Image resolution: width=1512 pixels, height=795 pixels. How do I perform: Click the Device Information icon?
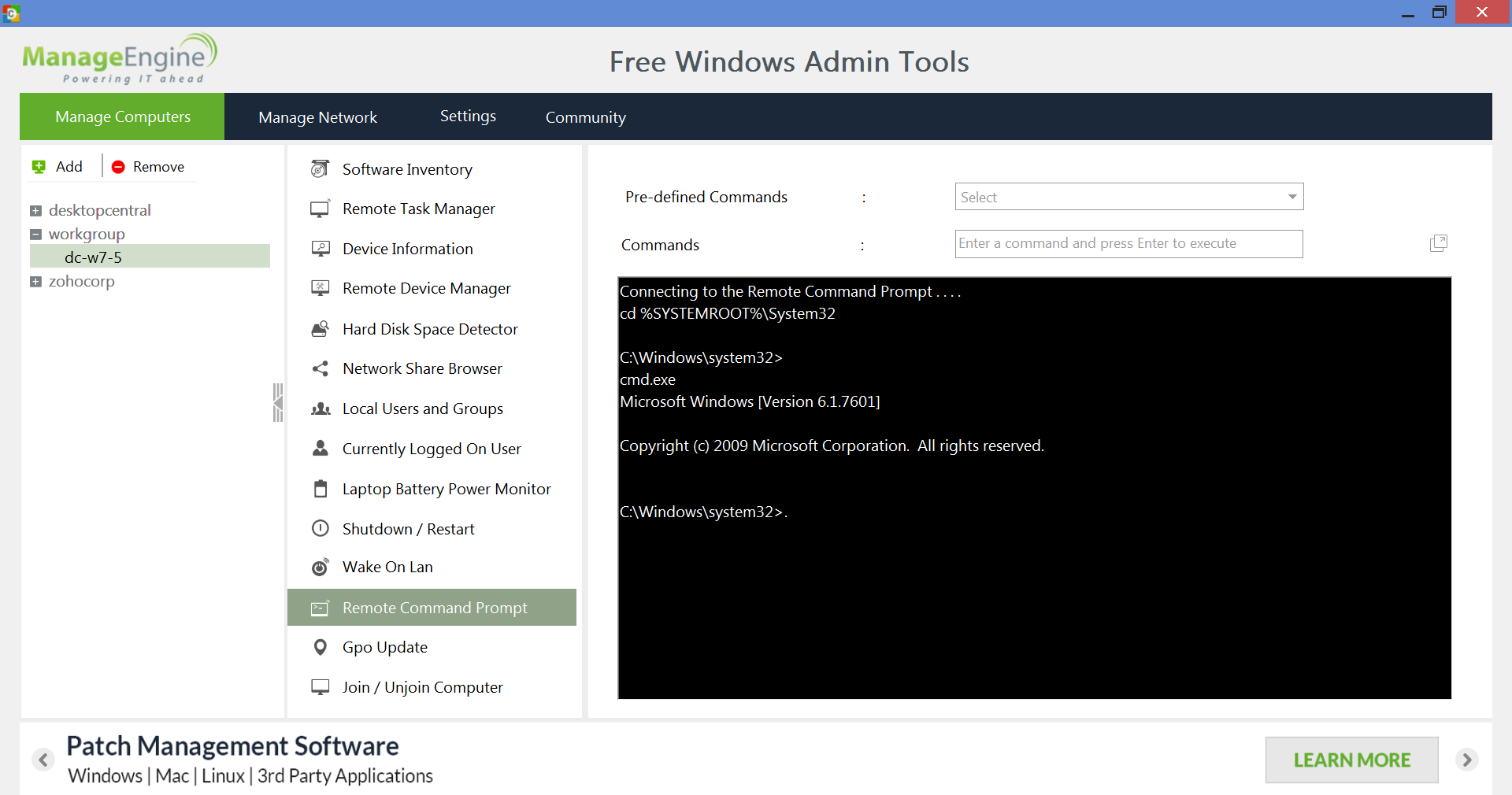click(320, 249)
